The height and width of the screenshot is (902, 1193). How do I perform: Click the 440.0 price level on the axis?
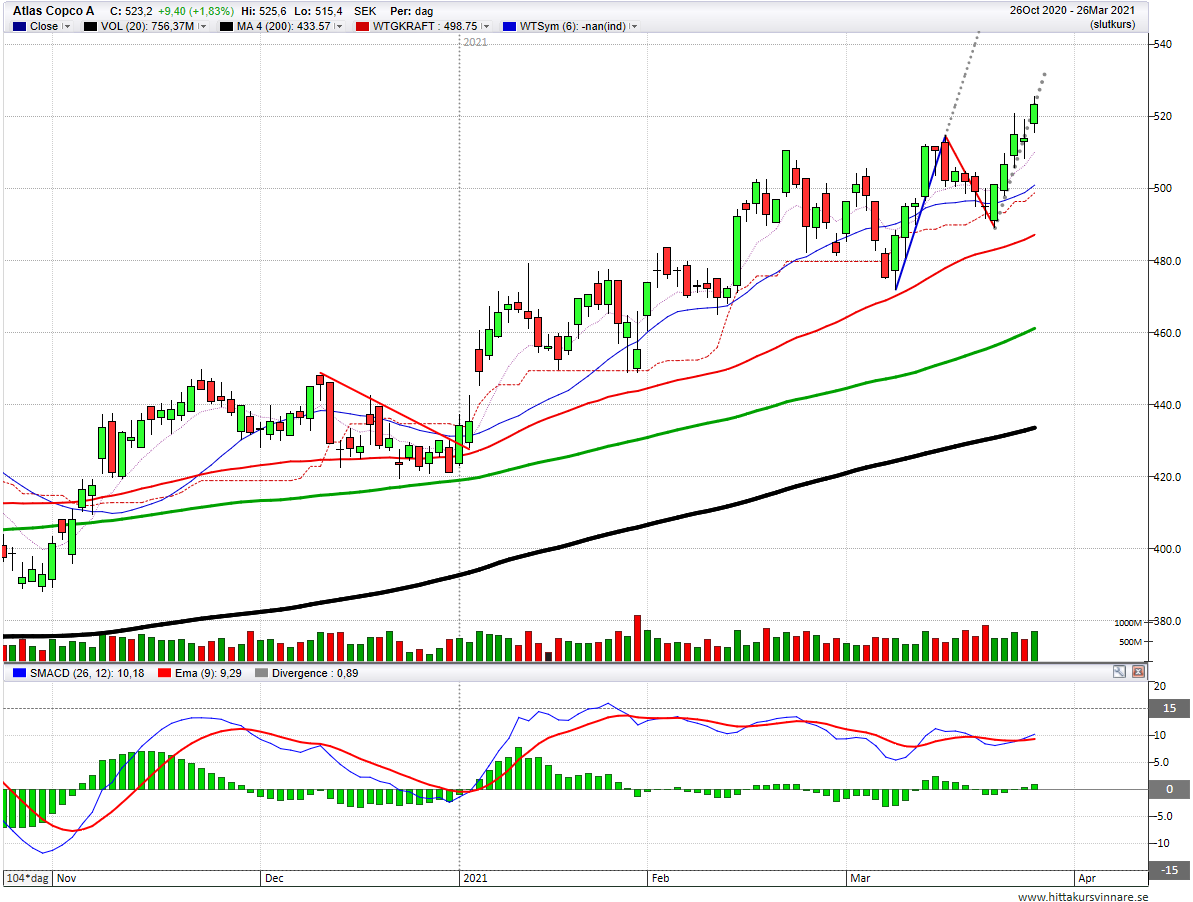(1167, 405)
